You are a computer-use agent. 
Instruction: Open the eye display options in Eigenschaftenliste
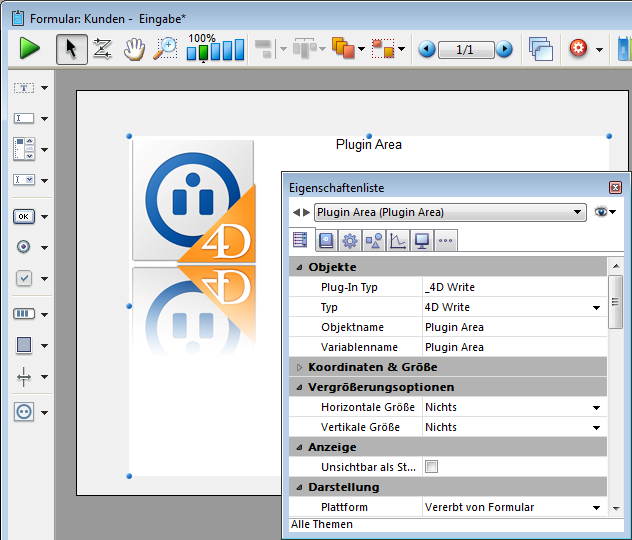[x=604, y=212]
